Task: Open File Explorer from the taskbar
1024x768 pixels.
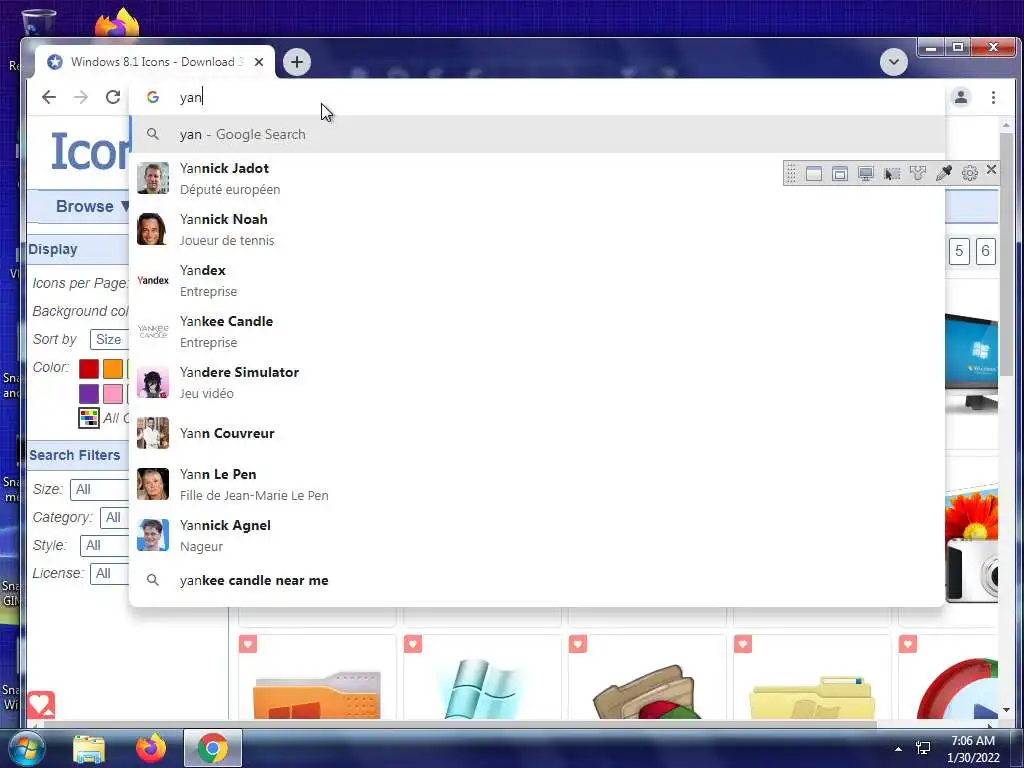Action: [89, 749]
